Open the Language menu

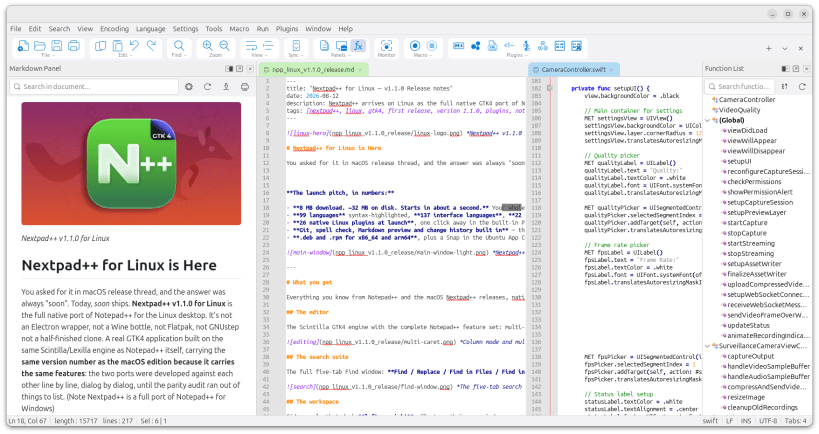150,29
